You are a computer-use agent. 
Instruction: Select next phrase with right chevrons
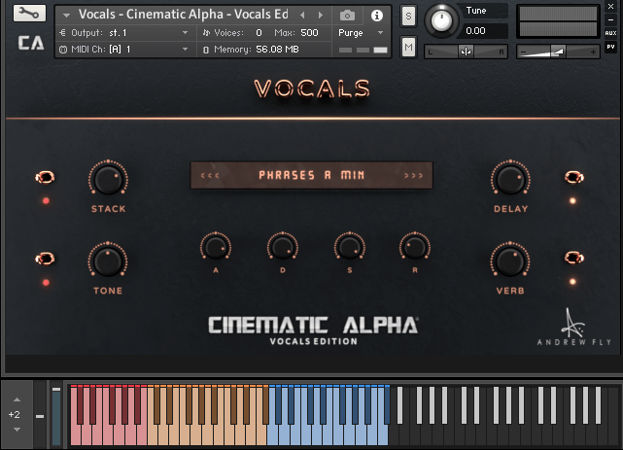coord(413,175)
